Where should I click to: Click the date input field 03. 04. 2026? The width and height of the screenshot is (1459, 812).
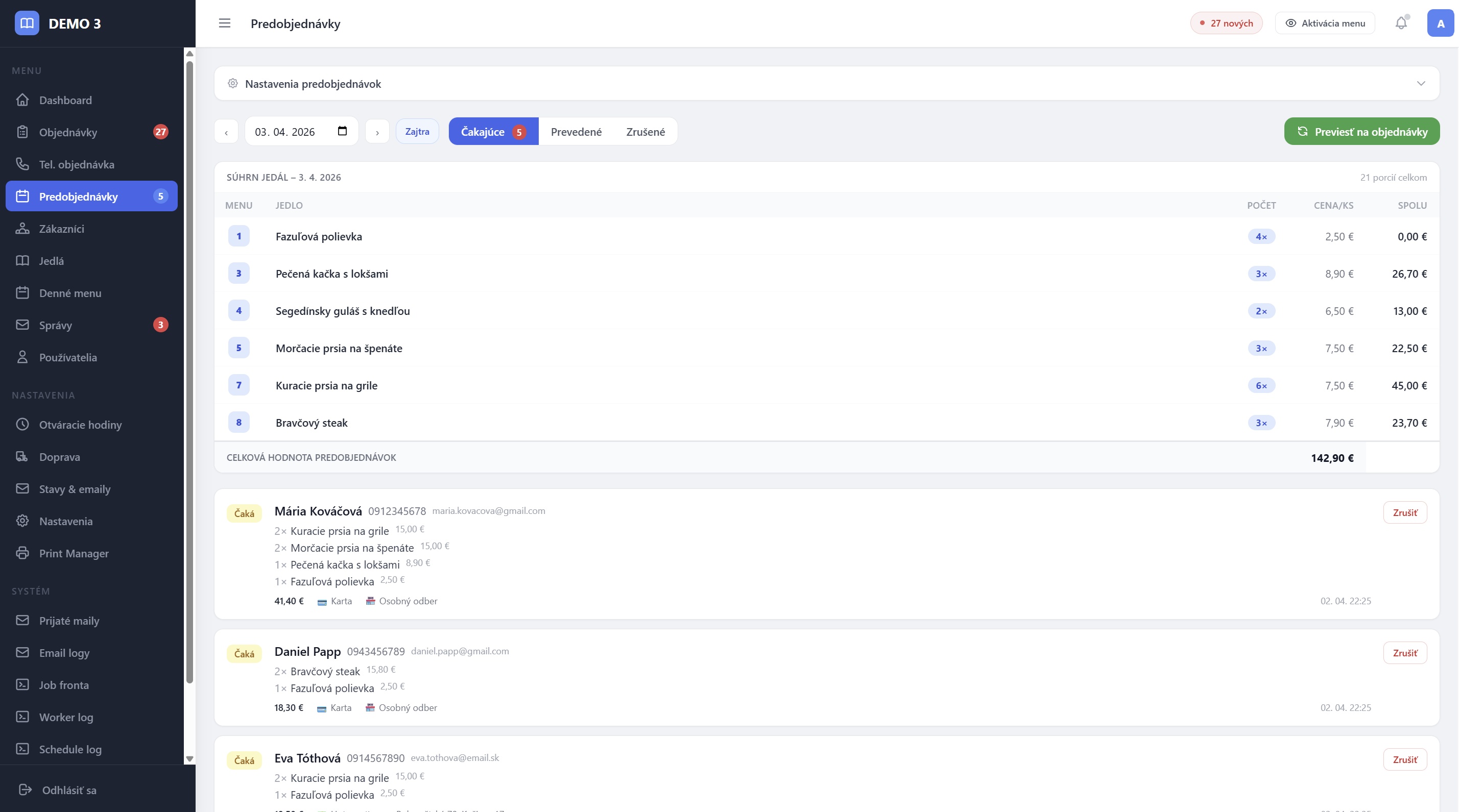click(285, 132)
